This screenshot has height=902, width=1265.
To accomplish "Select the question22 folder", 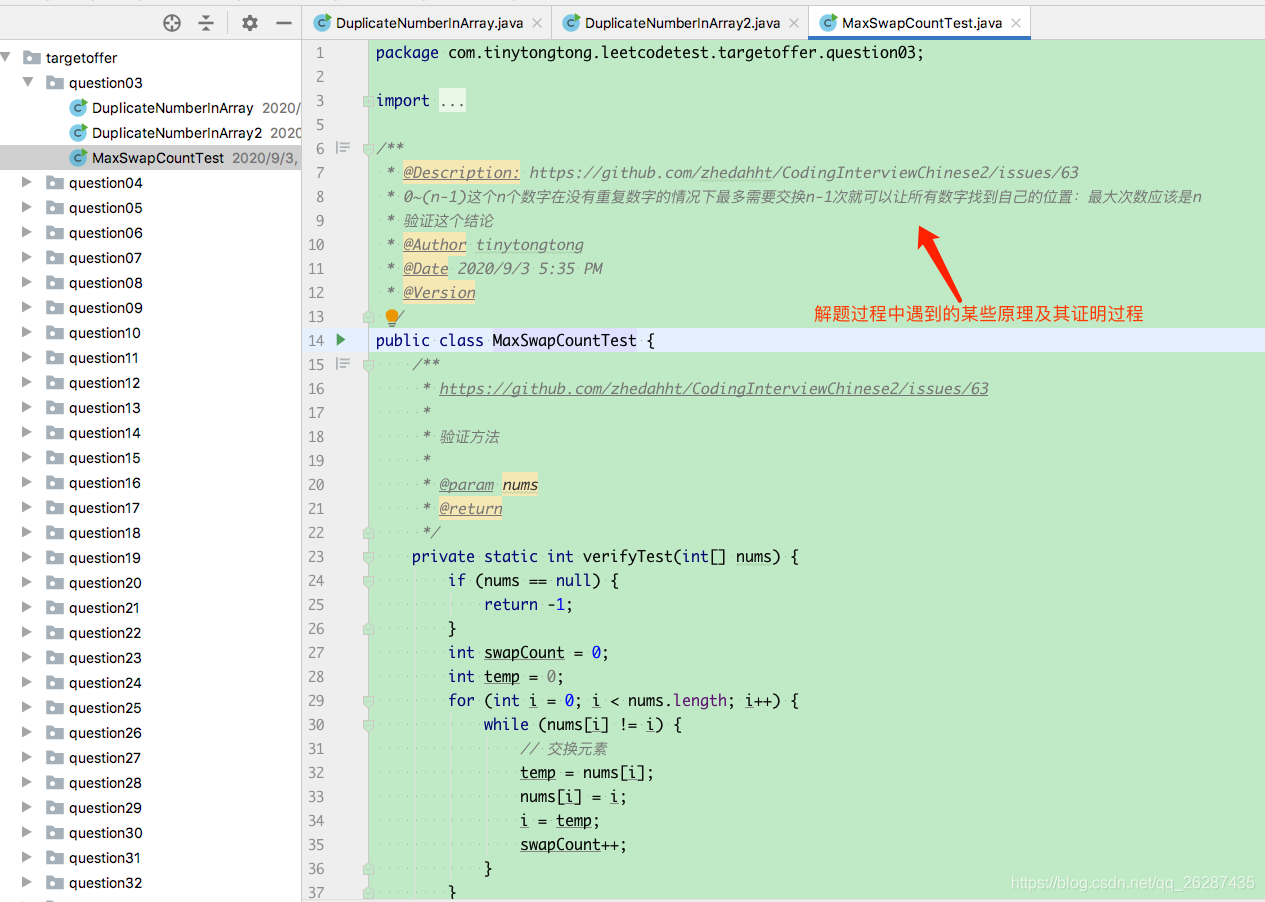I will (x=104, y=633).
